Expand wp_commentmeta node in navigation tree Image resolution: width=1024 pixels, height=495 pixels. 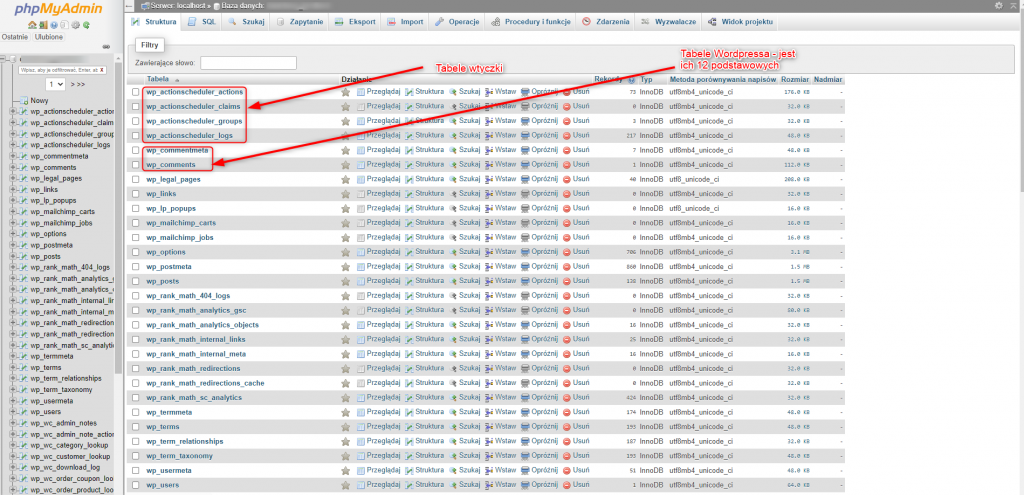tap(12, 156)
